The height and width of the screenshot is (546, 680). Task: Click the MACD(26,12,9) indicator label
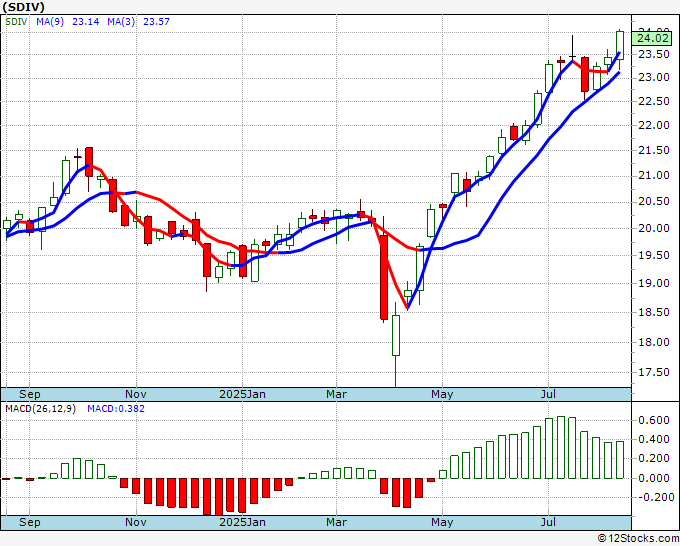pyautogui.click(x=40, y=409)
